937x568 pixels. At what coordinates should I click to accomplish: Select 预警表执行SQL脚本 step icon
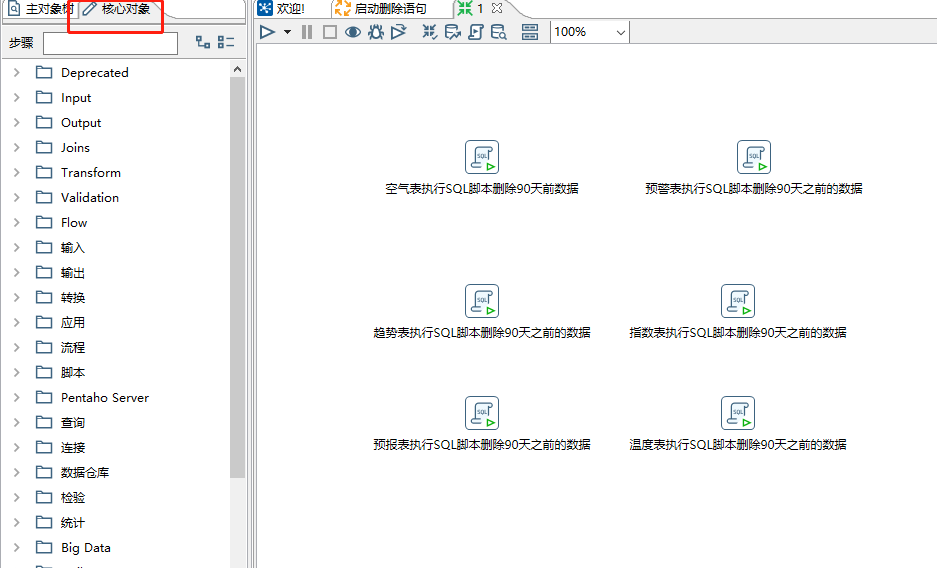pyautogui.click(x=754, y=157)
